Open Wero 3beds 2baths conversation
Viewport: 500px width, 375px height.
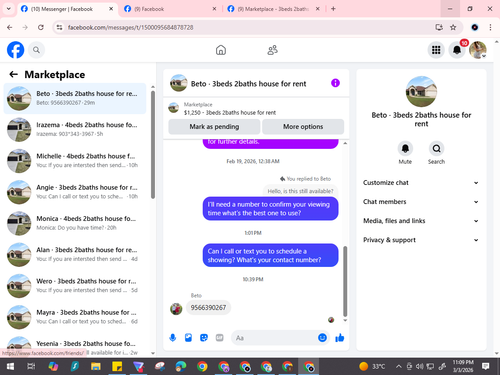(75, 286)
